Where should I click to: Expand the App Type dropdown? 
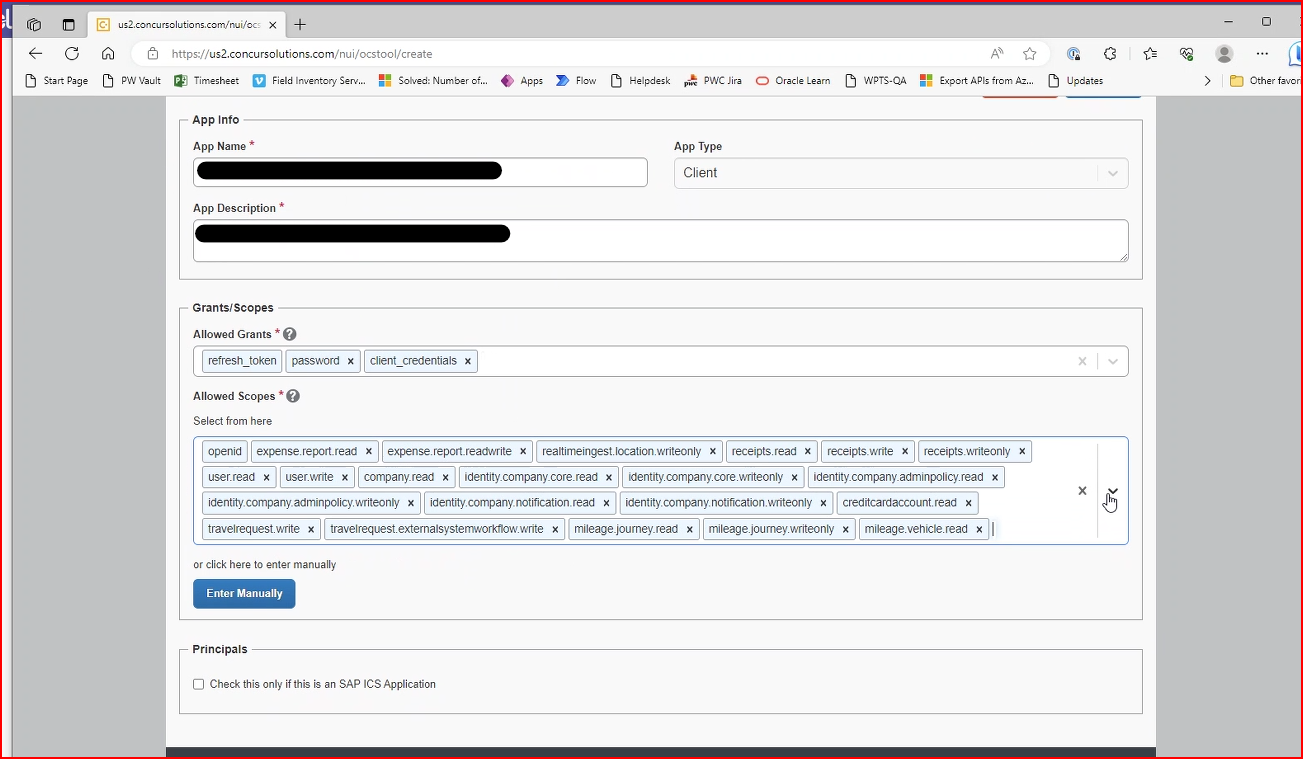(1112, 173)
